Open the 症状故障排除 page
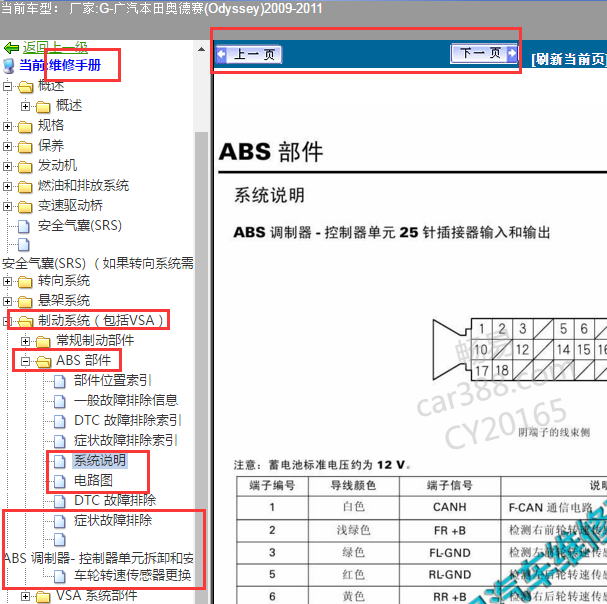Viewport: 607px width, 604px height. tap(113, 520)
